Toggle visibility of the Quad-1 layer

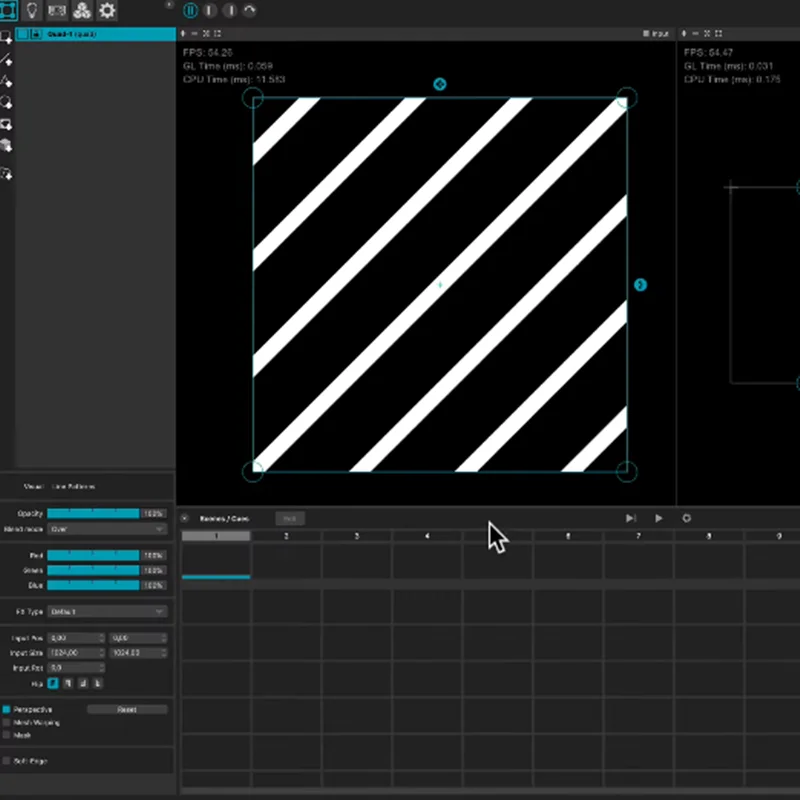pyautogui.click(x=23, y=34)
